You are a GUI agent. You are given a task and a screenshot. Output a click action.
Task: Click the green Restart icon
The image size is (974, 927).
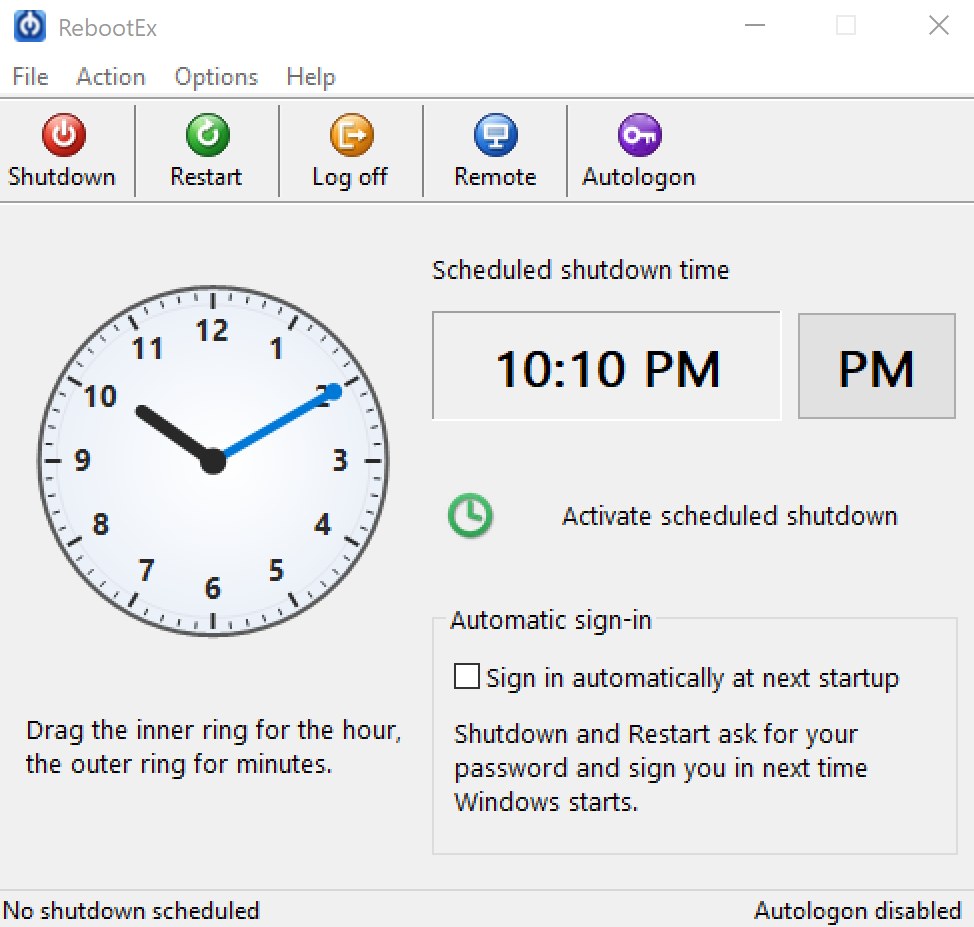(207, 134)
